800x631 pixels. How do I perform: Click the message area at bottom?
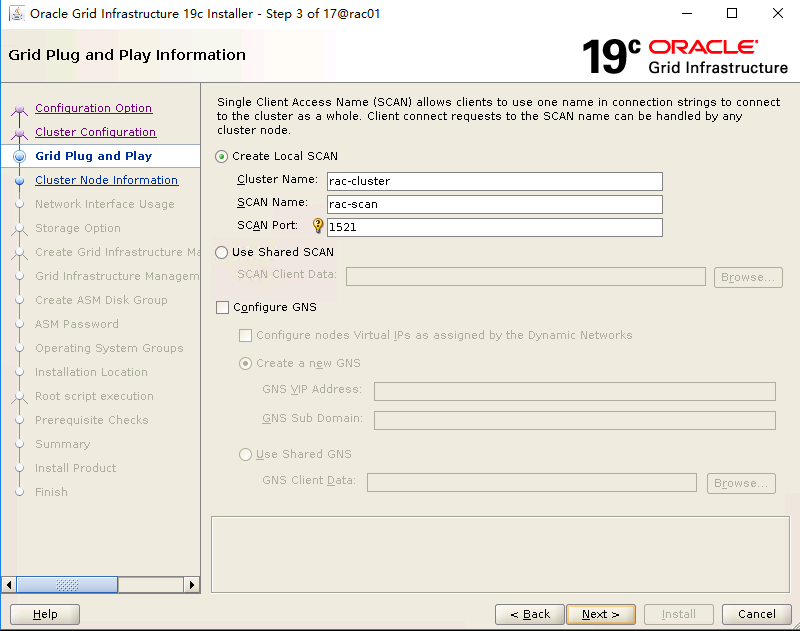(501, 554)
